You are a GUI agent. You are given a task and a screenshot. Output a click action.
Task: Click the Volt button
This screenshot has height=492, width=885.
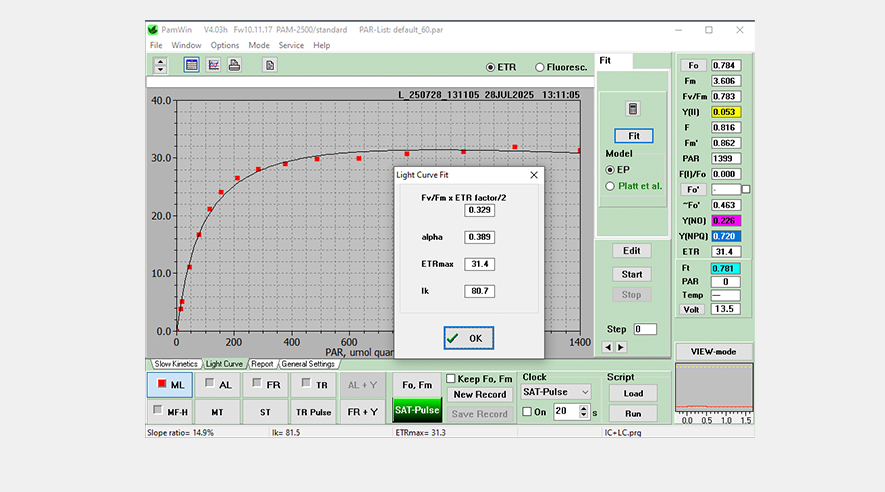pyautogui.click(x=691, y=309)
